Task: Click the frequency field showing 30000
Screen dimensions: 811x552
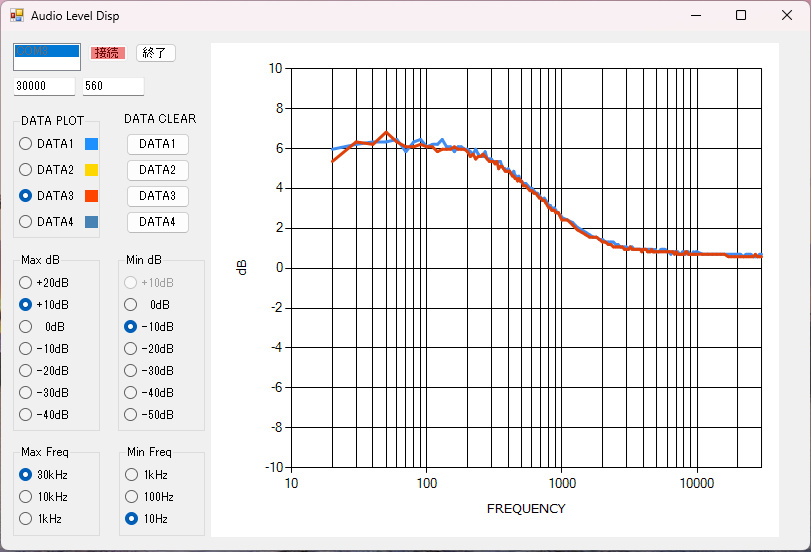Action: pos(44,87)
